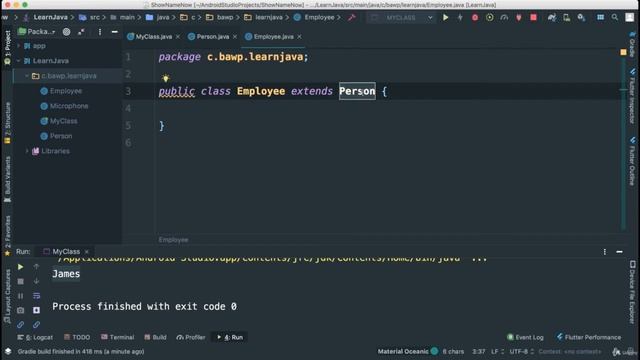Close the MyClass.java tab
This screenshot has height=360, width=640.
[x=178, y=37]
